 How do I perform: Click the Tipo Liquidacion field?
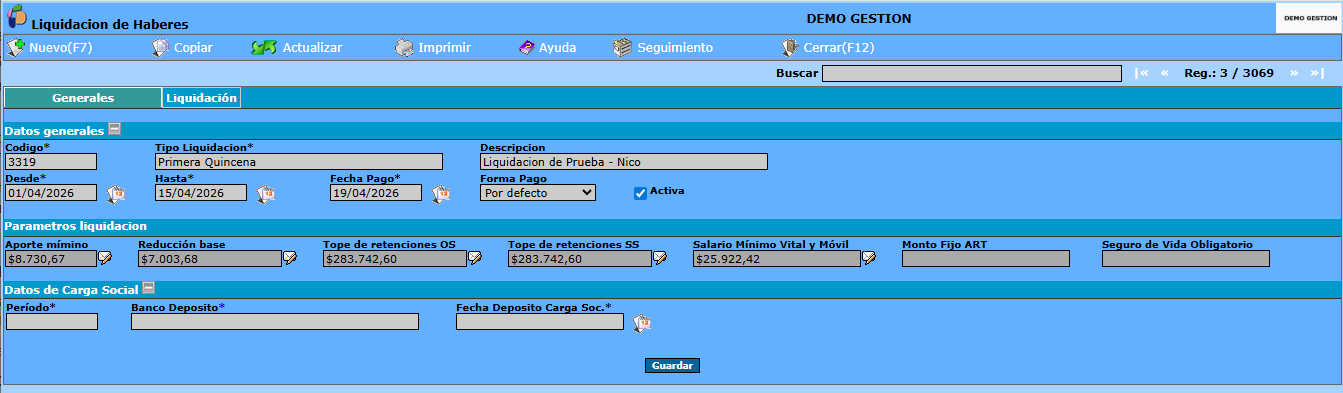(299, 162)
